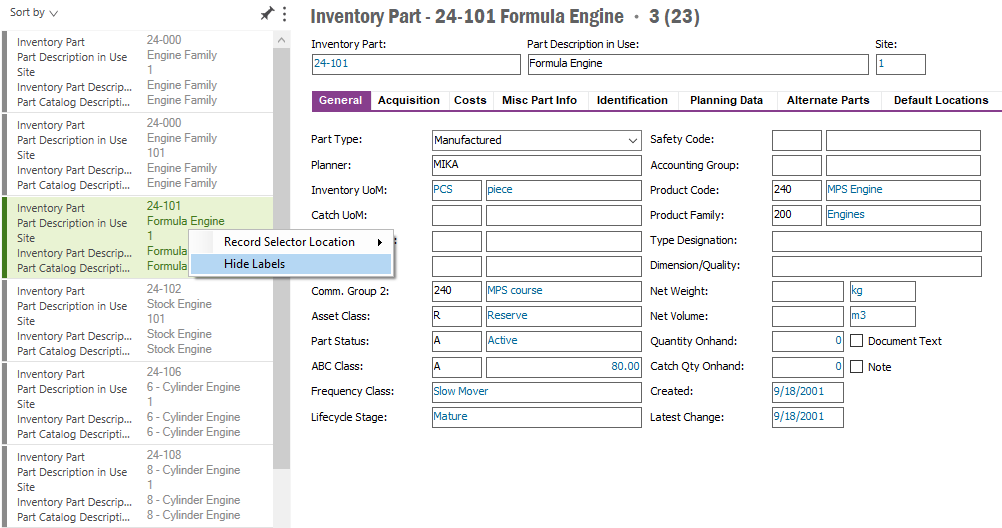The height and width of the screenshot is (528, 1002).
Task: Open the Sort by dropdown
Action: click(x=34, y=13)
